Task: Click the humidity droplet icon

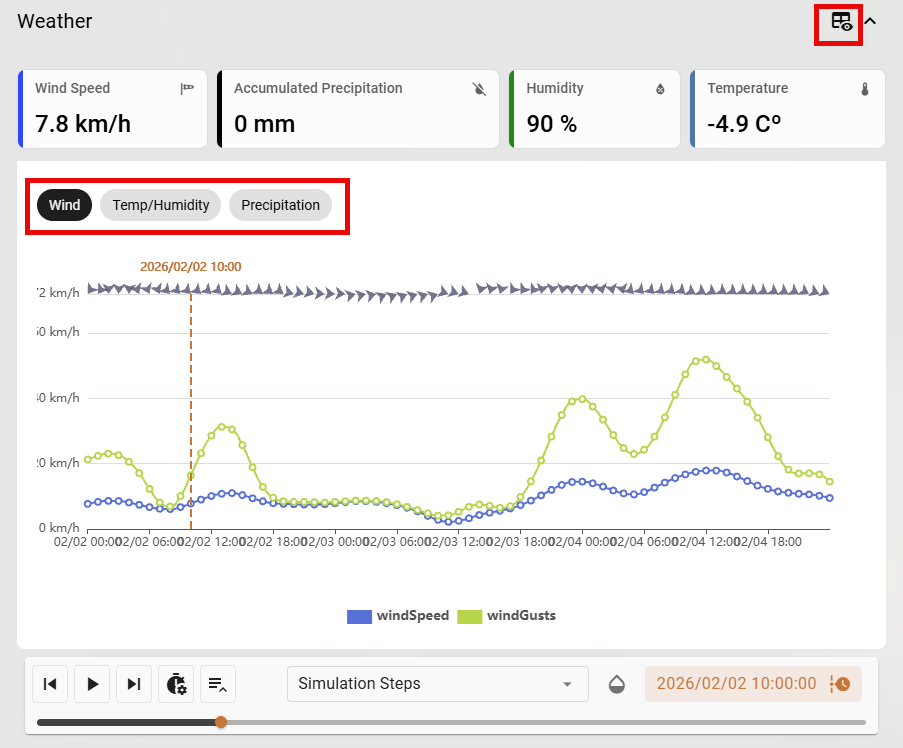Action: click(x=660, y=89)
